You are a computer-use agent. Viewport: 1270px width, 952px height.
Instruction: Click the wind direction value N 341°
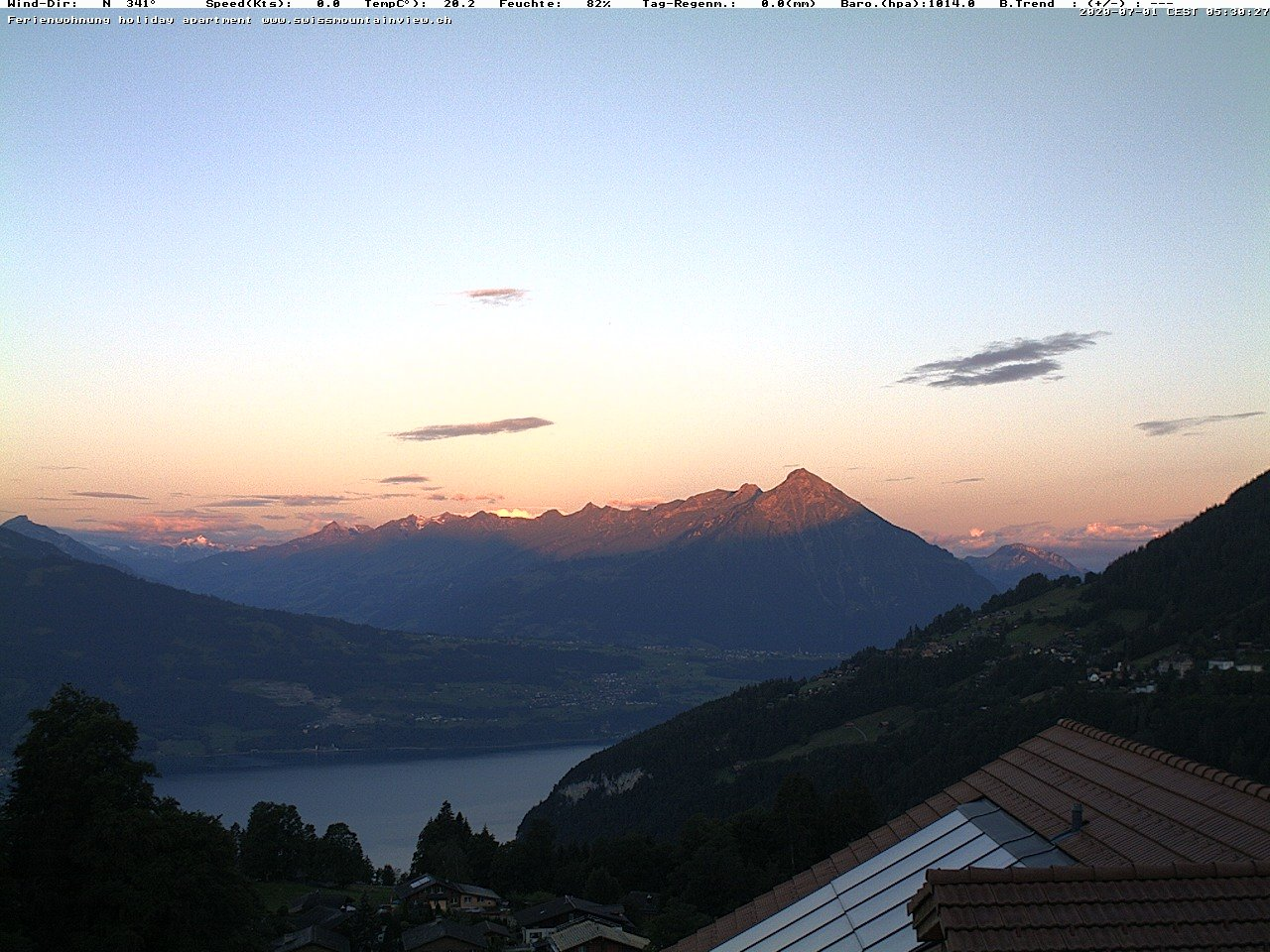click(x=129, y=4)
